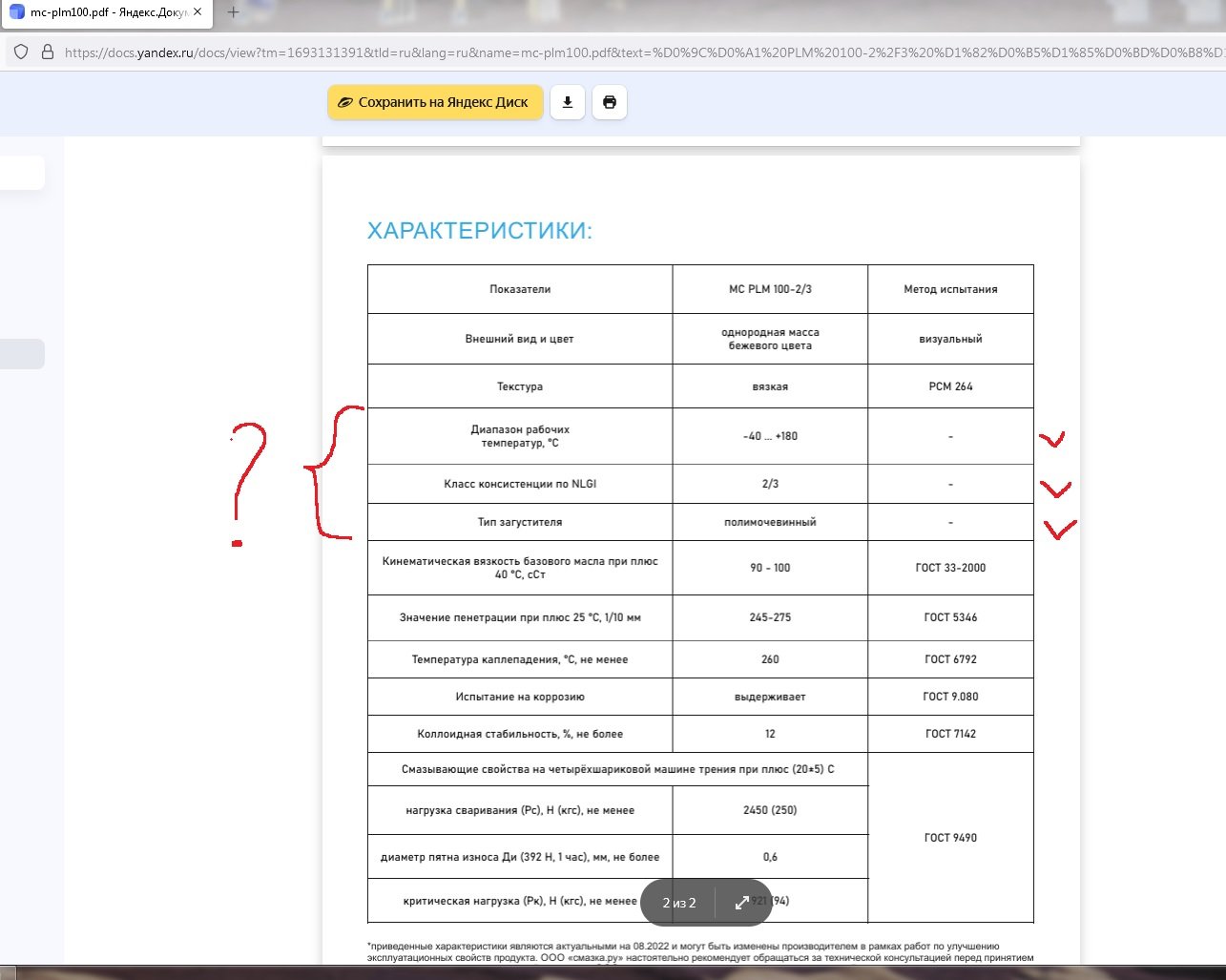Image resolution: width=1226 pixels, height=980 pixels.
Task: Select the mc-plm100.pdf browser tab
Action: click(x=106, y=12)
